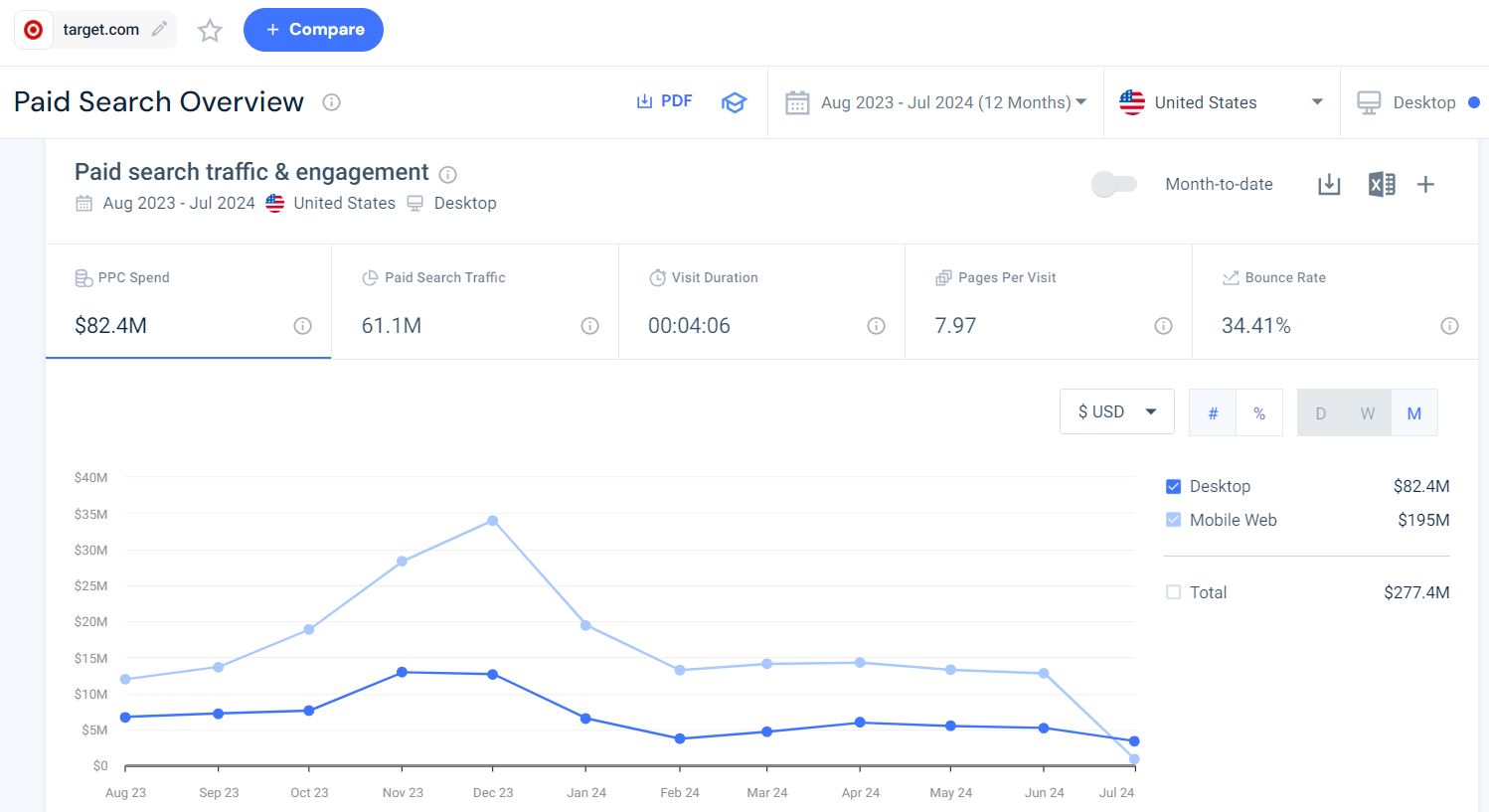Open info icon next to Paid search traffic & engagement
Viewport: 1489px width, 812px height.
click(x=448, y=175)
